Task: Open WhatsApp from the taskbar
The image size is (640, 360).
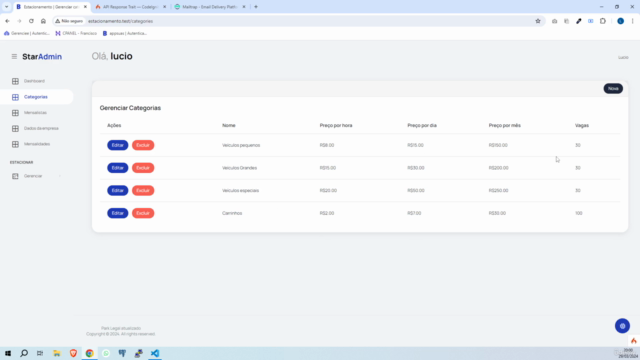Action: (106, 353)
